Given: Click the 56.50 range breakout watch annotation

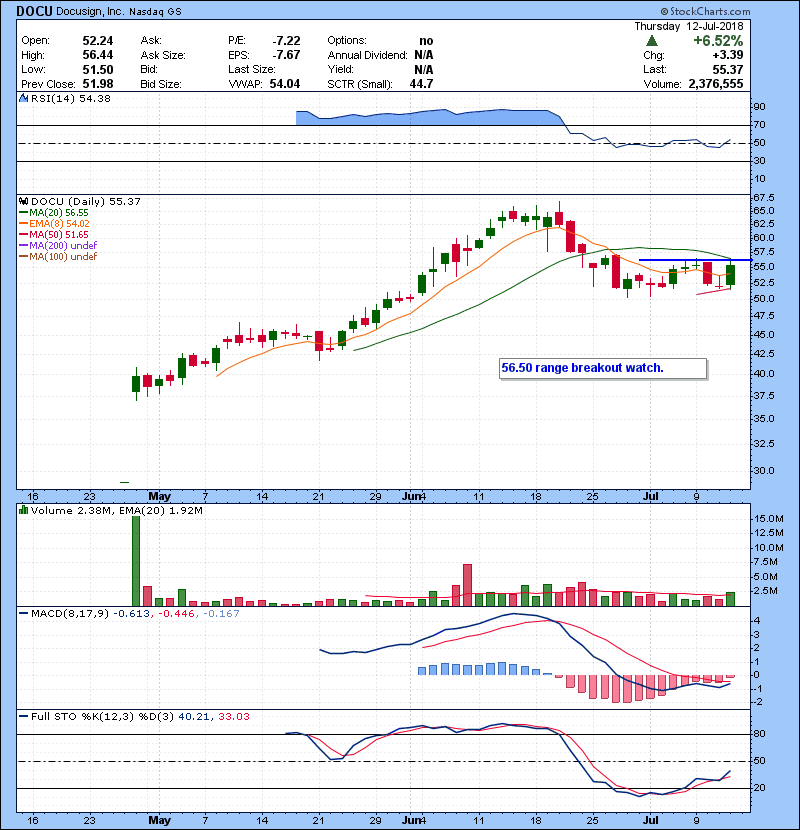Looking at the screenshot, I should 603,368.
